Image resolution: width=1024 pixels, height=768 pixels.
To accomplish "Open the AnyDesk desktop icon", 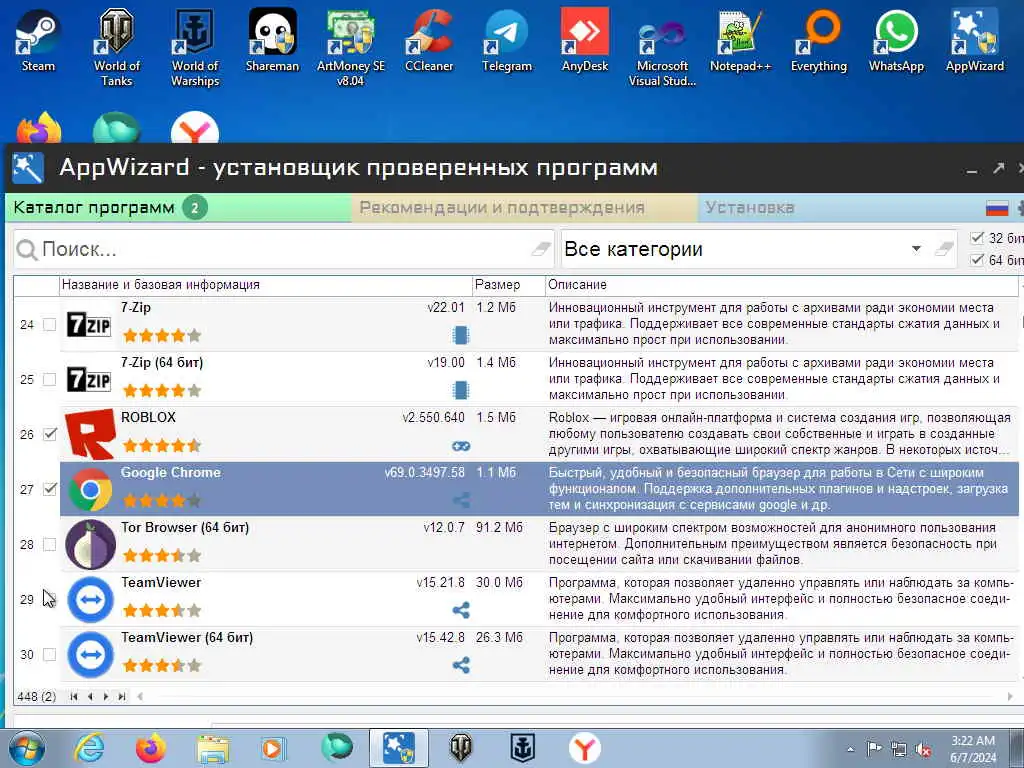I will point(584,39).
